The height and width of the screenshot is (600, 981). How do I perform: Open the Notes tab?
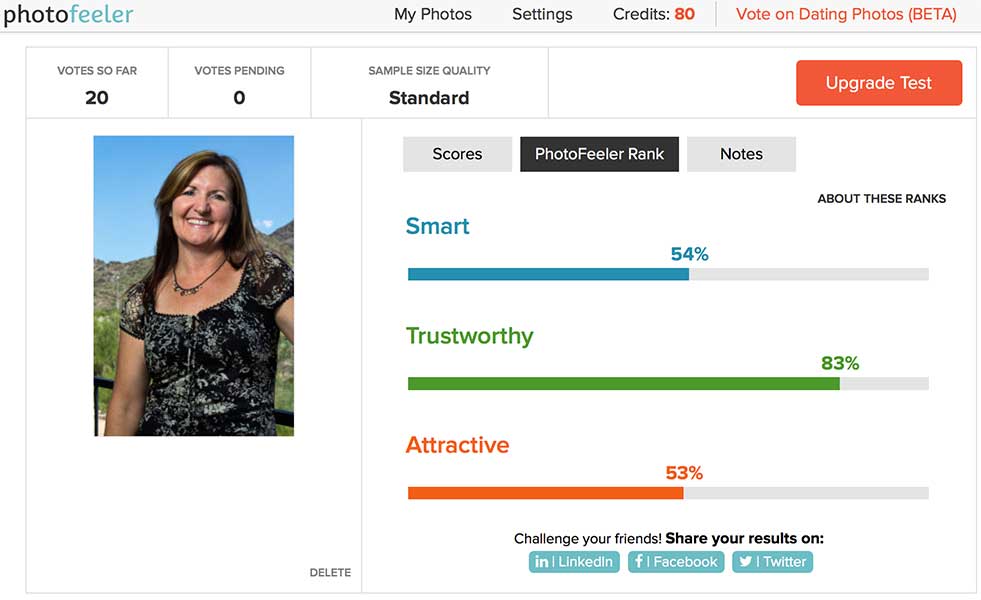coord(741,154)
